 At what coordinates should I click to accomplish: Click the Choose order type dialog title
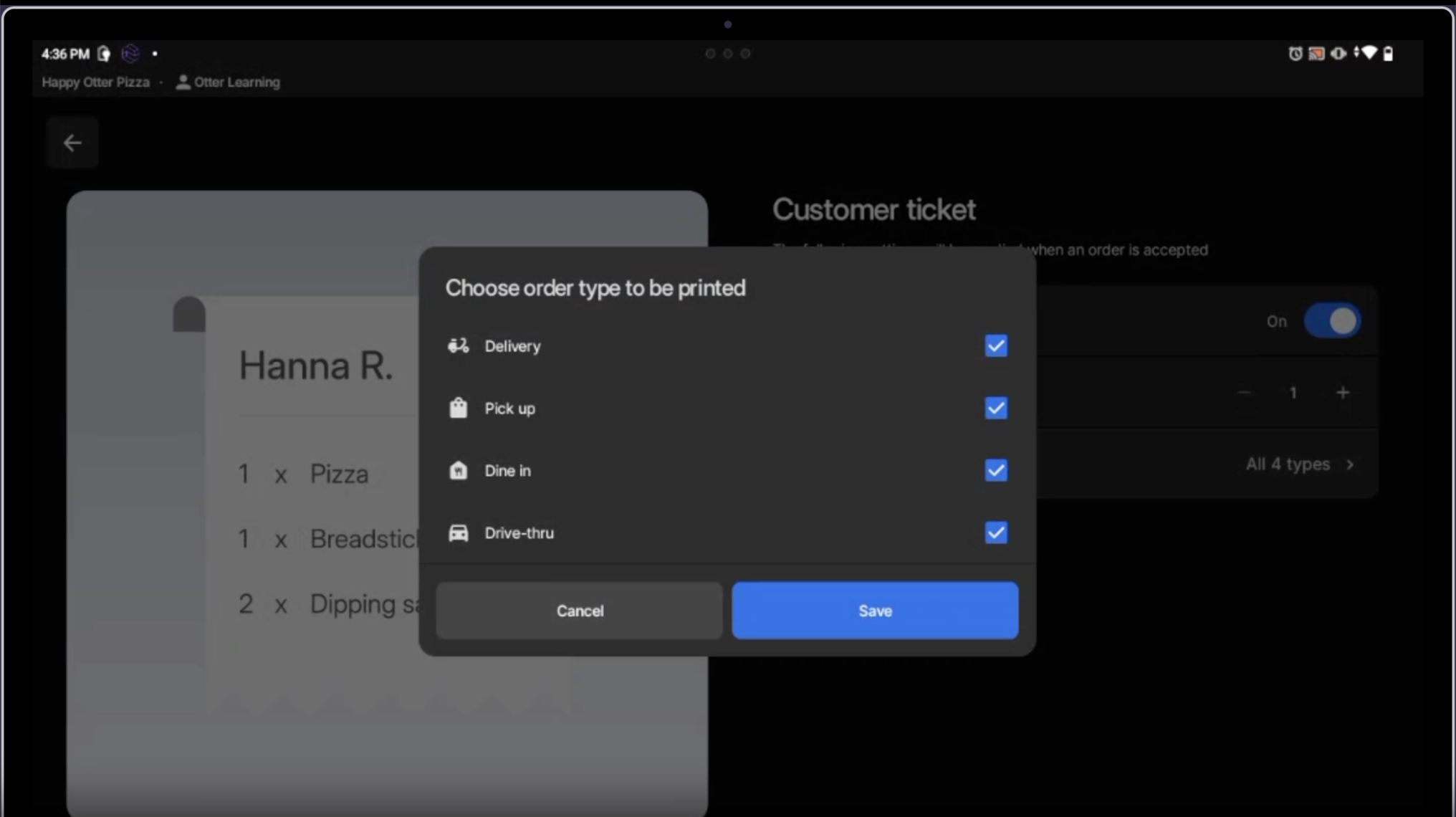click(x=595, y=288)
